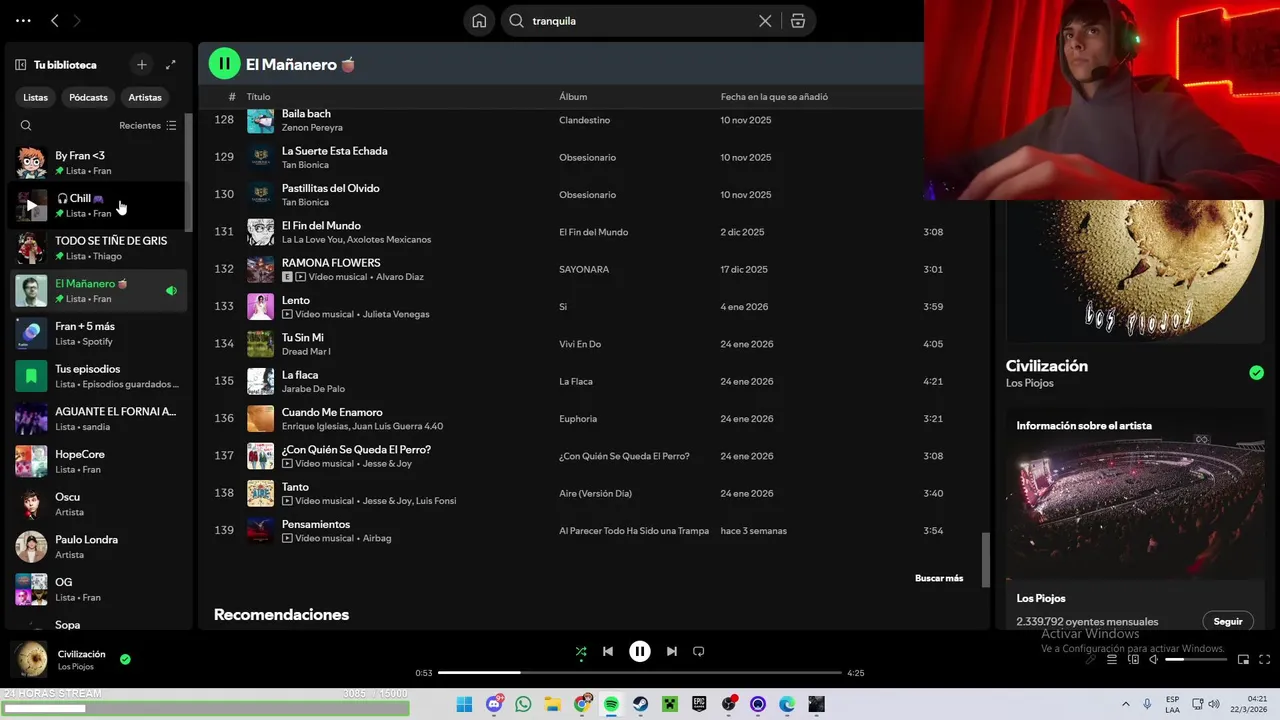Filter library by Listas
Viewport: 1280px width, 720px height.
[36, 97]
